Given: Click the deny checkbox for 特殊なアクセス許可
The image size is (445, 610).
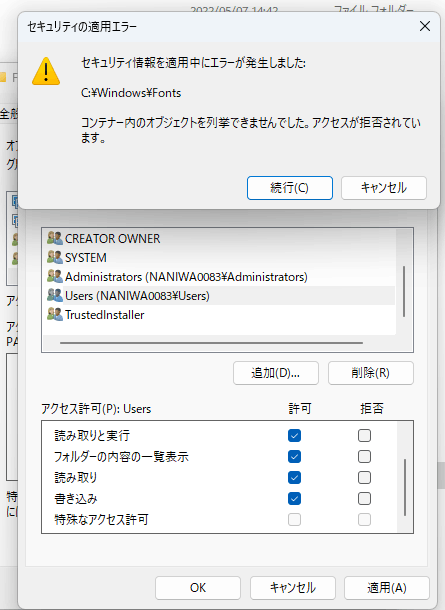Looking at the screenshot, I should coord(364,519).
